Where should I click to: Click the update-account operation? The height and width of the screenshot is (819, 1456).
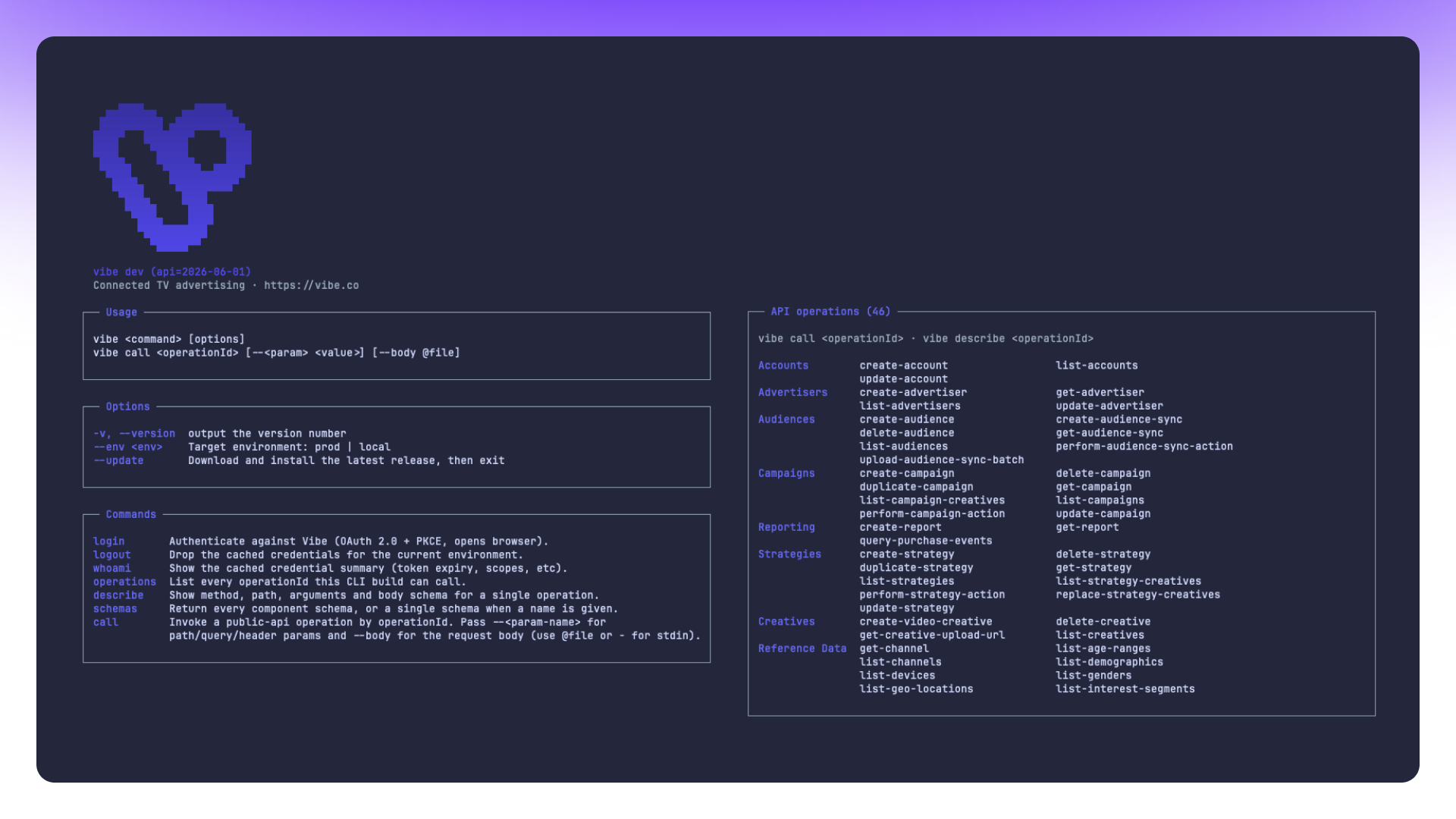point(903,379)
